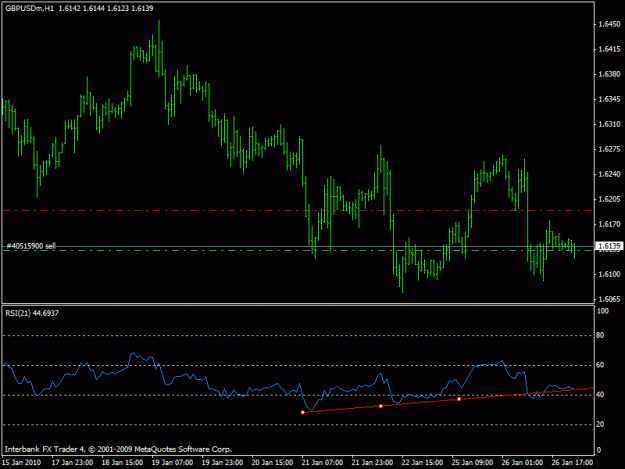Click the 1.6240 price scale label

[x=609, y=174]
